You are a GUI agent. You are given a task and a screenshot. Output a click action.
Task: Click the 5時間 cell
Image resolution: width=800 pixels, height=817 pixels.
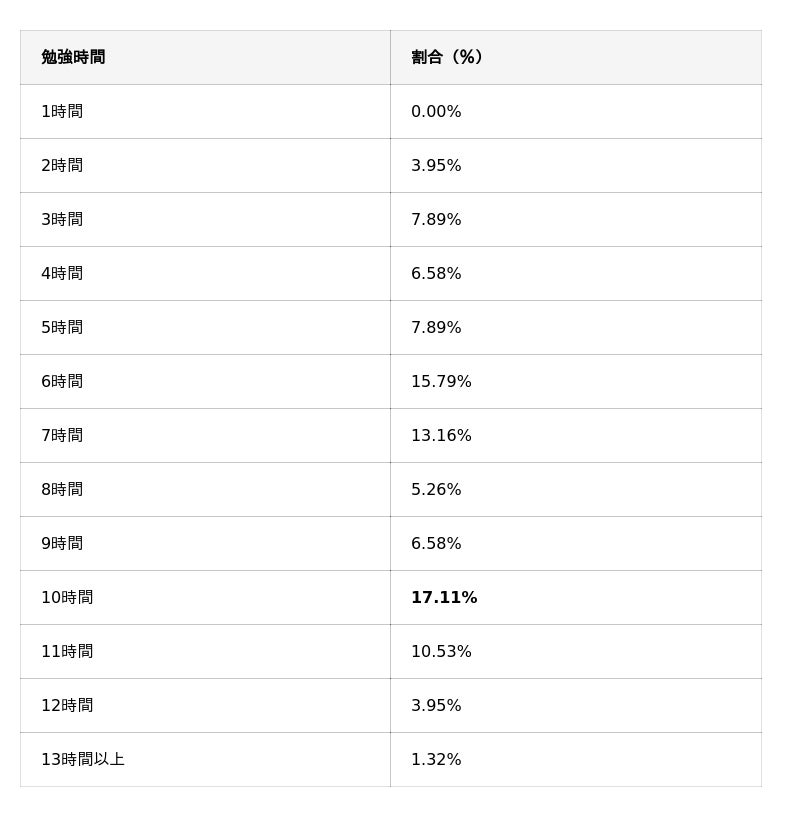[x=62, y=328]
